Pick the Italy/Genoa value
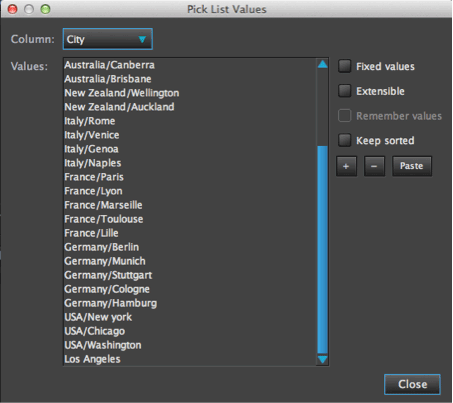Viewport: 453px width, 403px height. point(190,149)
